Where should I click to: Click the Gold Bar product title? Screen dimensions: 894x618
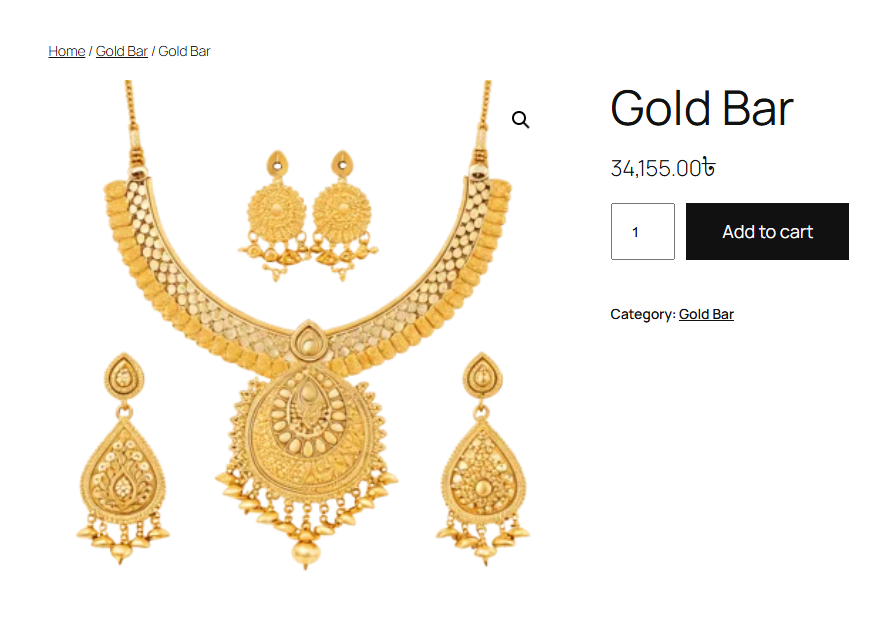[701, 108]
